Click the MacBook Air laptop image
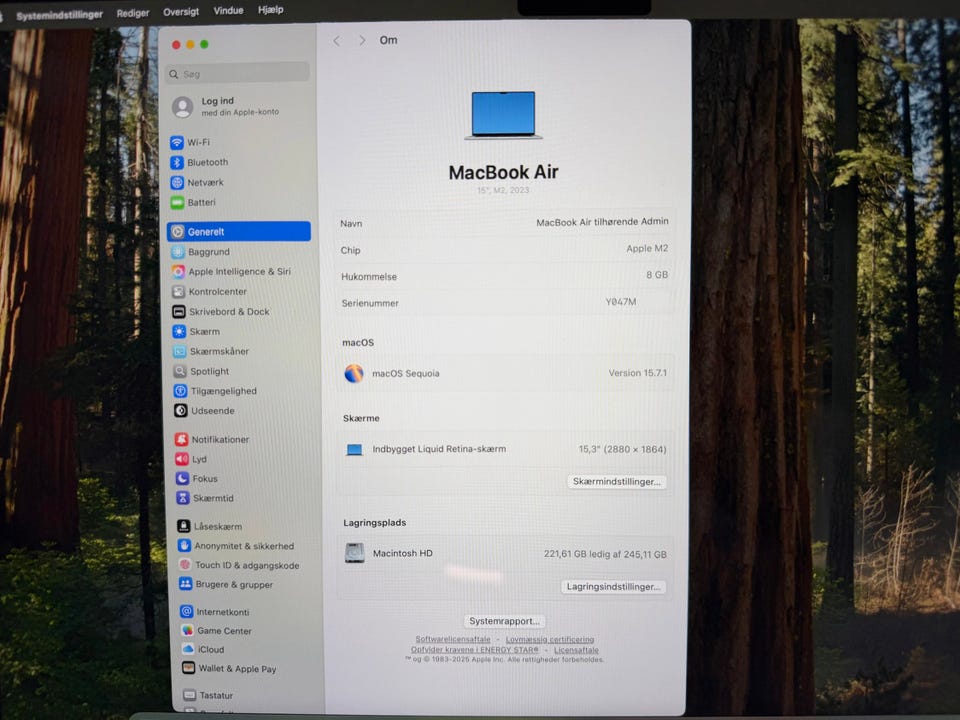 [503, 115]
